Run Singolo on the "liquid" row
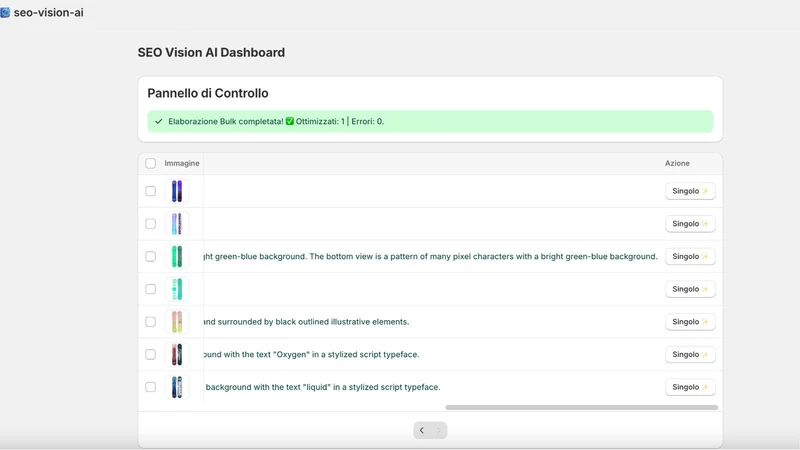 690,387
